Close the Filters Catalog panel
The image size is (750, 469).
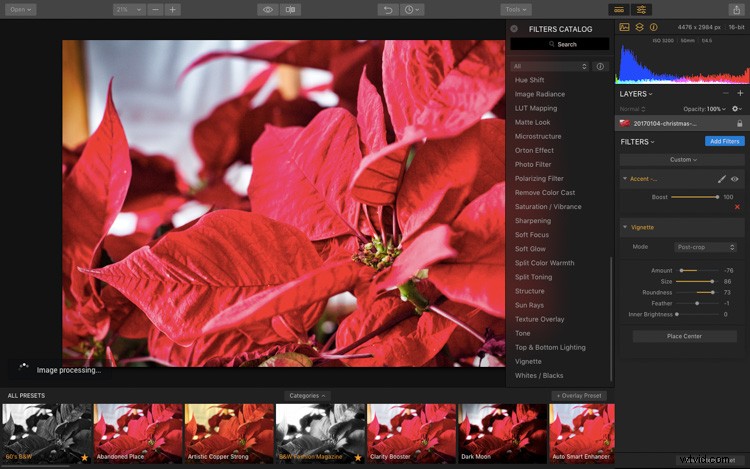514,29
